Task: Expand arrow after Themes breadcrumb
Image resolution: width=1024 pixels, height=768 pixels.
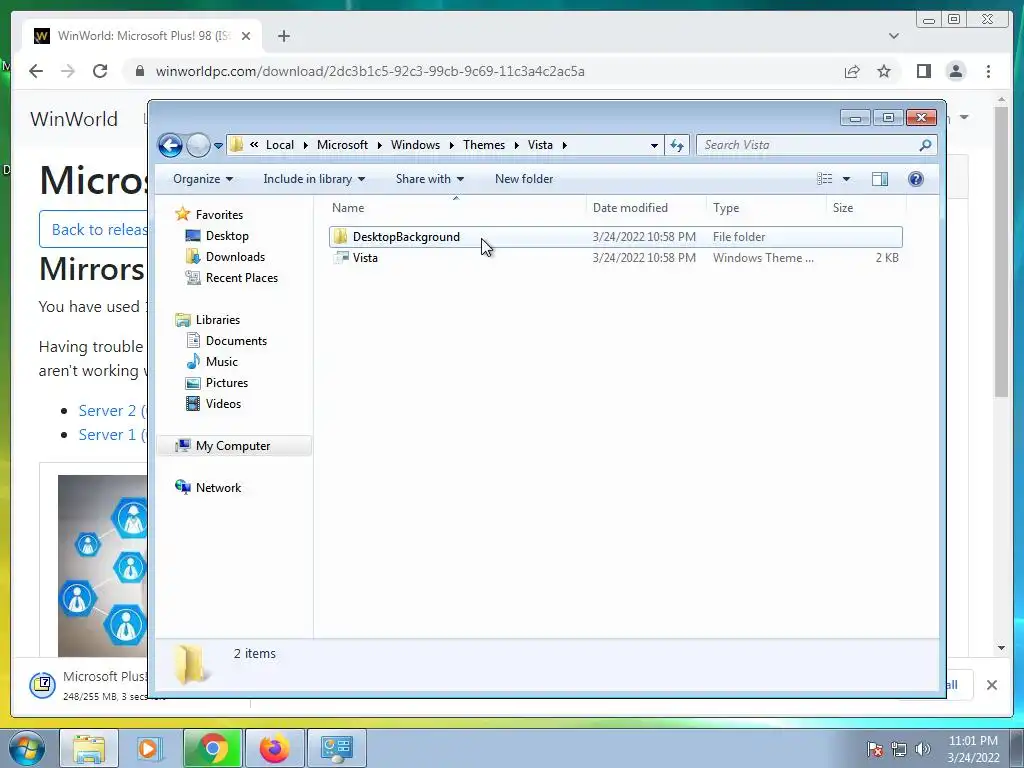Action: (x=517, y=145)
